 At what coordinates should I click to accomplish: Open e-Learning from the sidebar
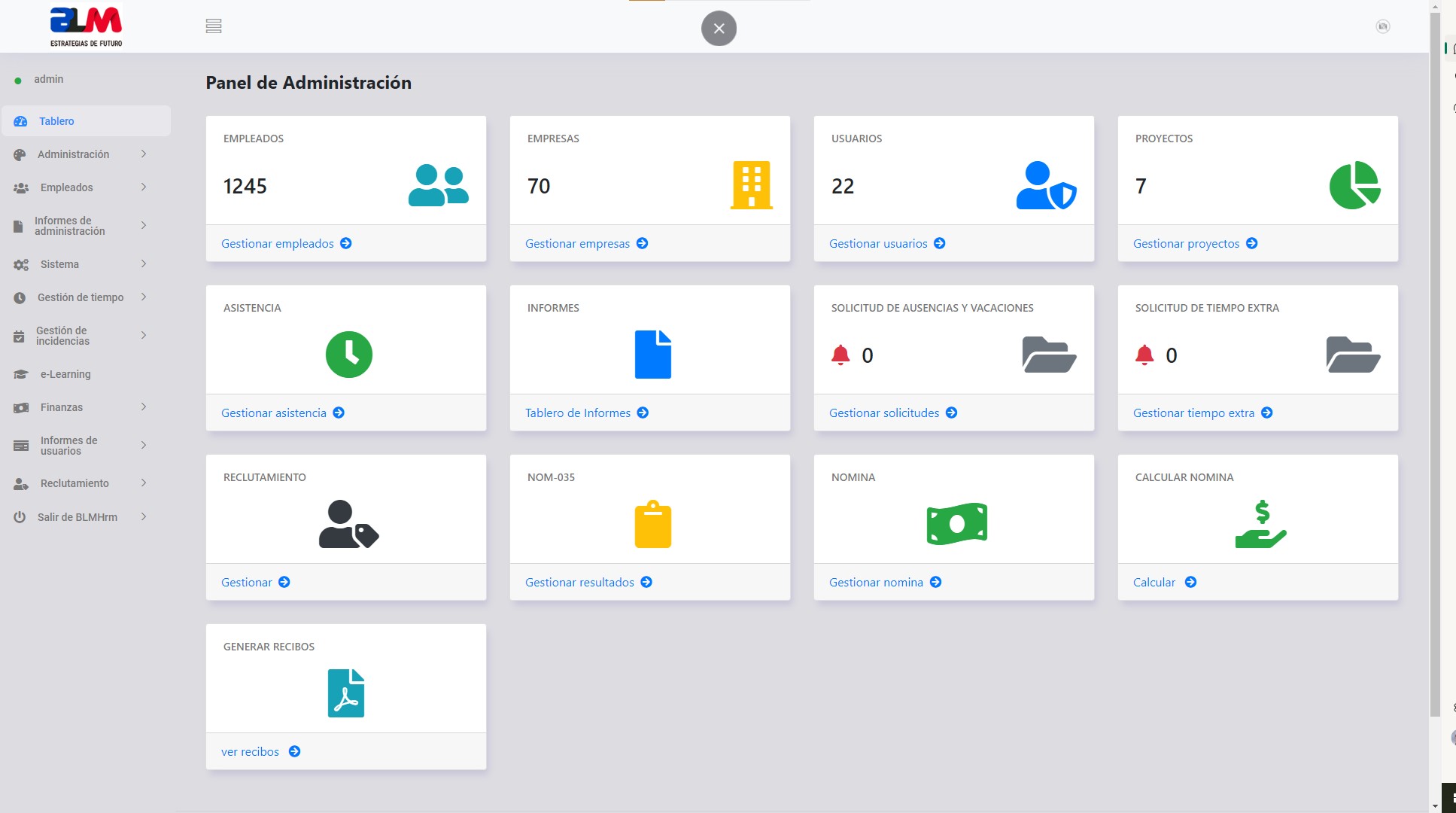(x=65, y=374)
